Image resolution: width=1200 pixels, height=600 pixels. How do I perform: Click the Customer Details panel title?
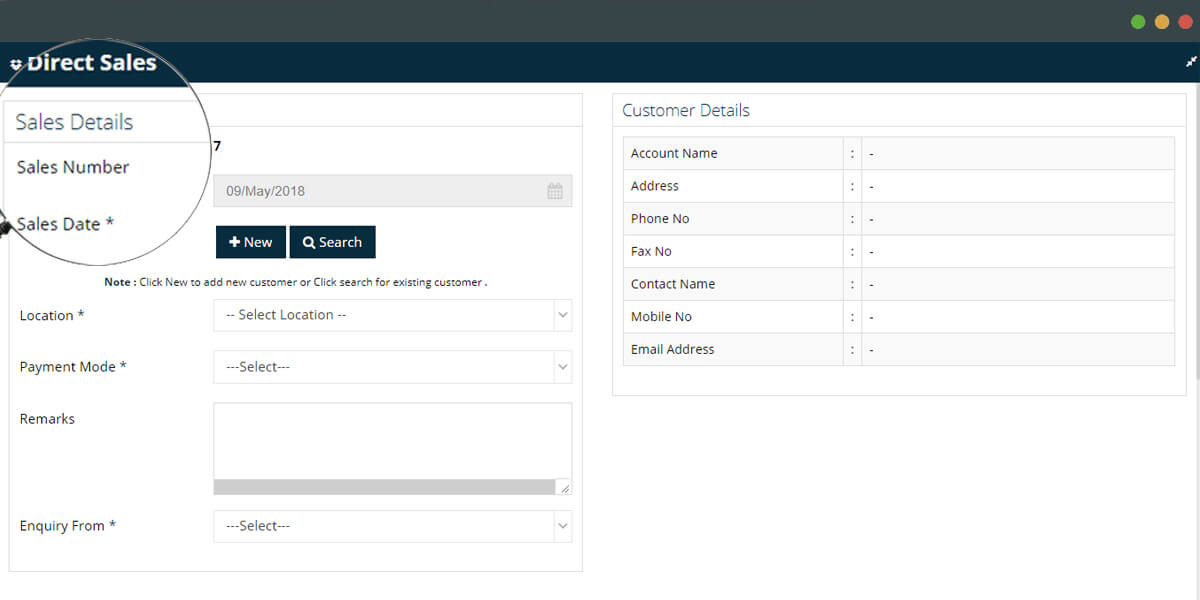click(x=685, y=110)
